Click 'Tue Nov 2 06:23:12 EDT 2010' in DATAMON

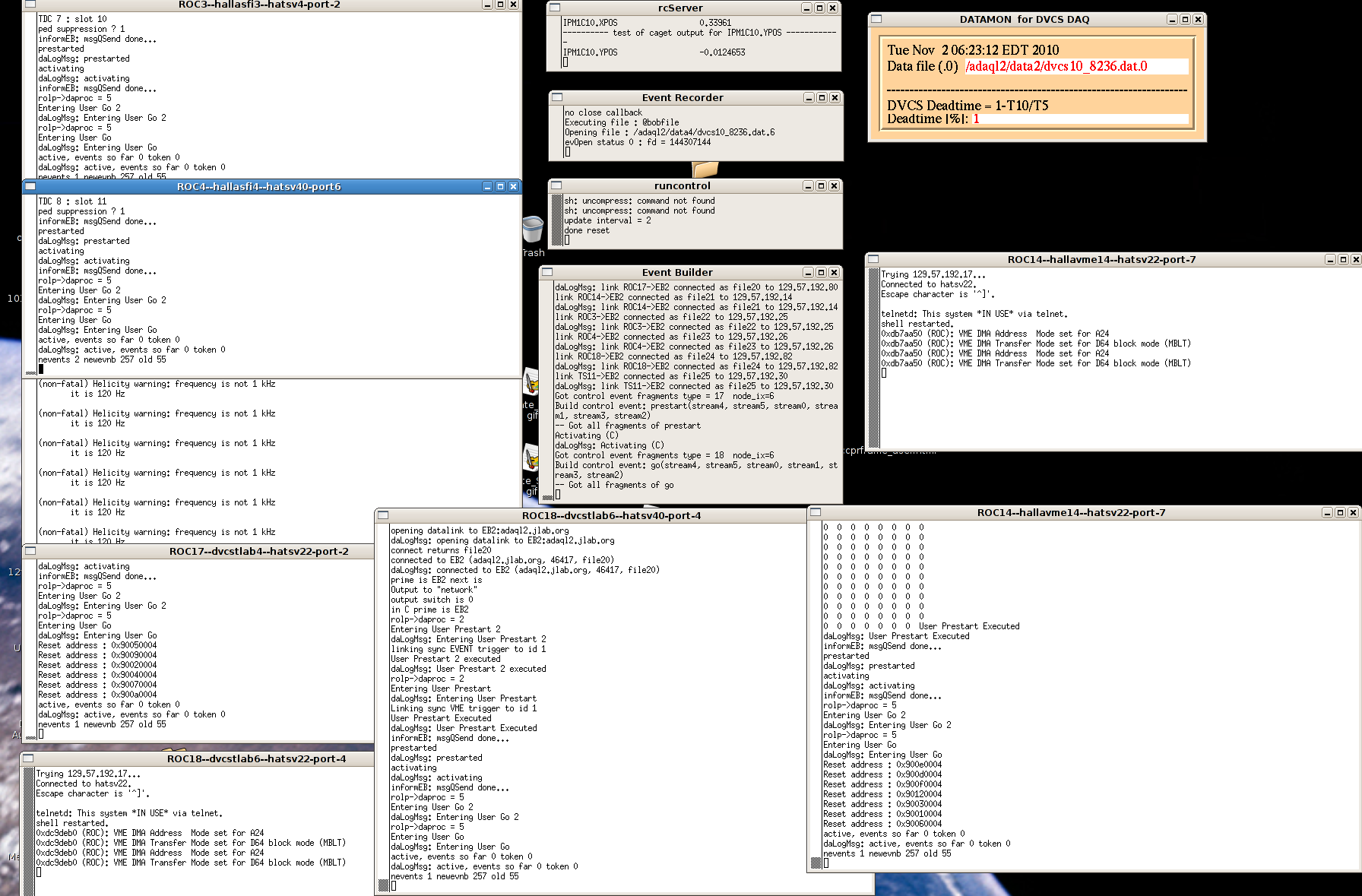973,50
